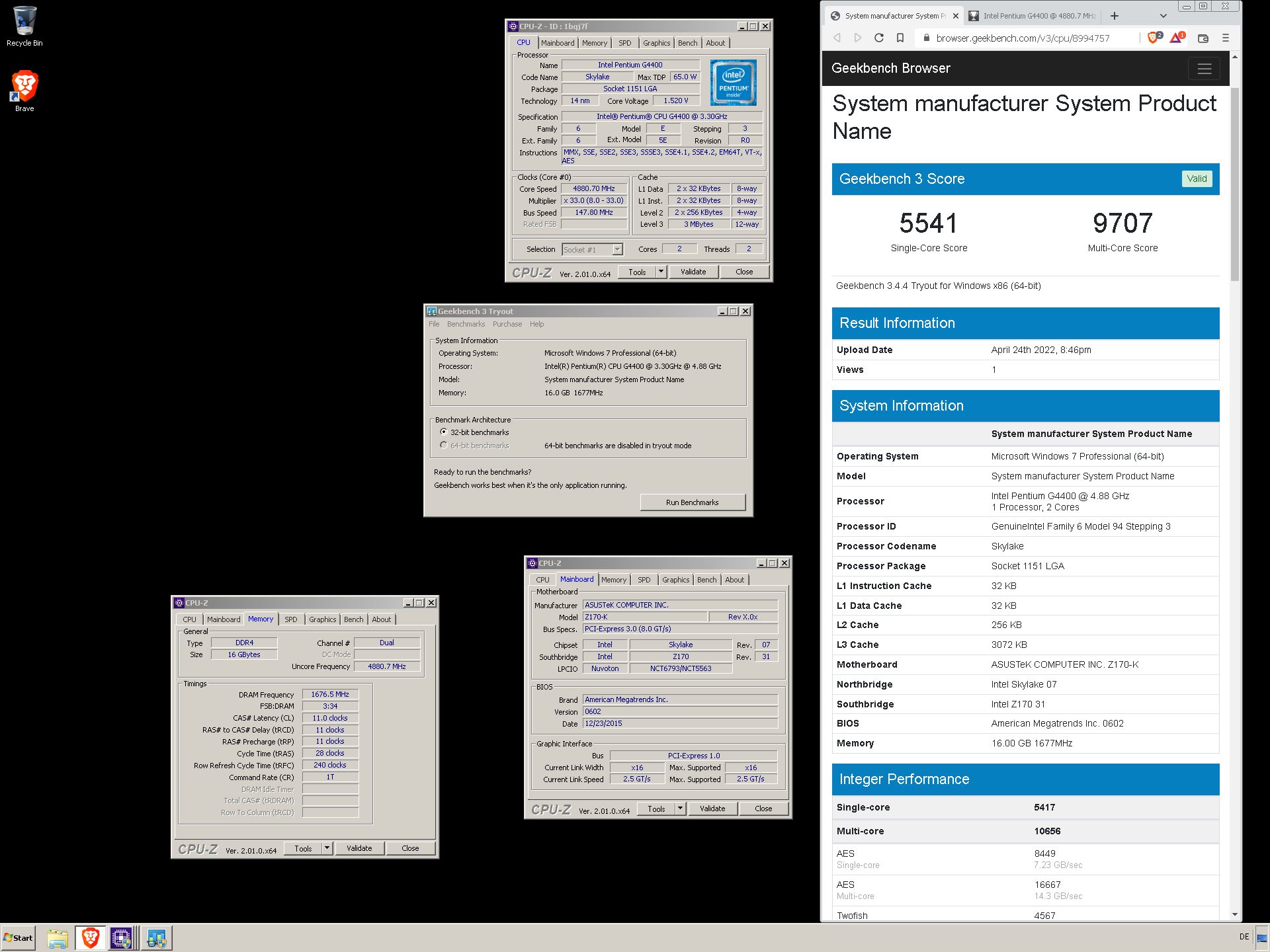The width and height of the screenshot is (1270, 952).
Task: Expand Tools dropdown arrow in Mainboard CPU-Z
Action: click(679, 809)
